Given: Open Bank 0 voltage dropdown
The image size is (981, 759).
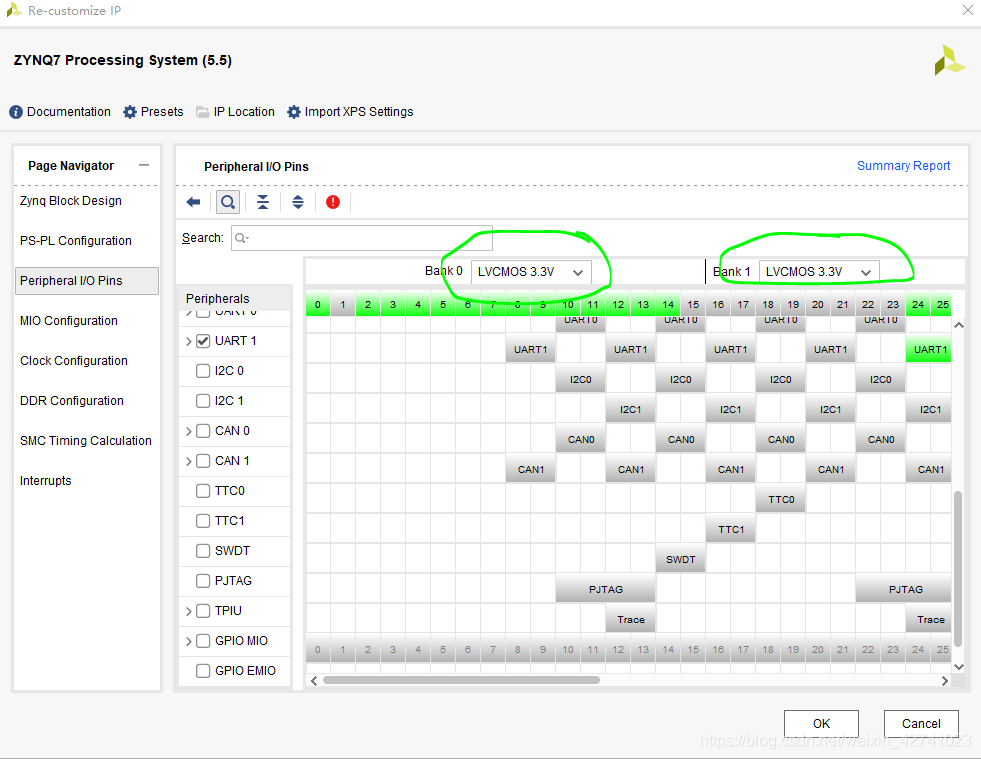Looking at the screenshot, I should [x=531, y=272].
